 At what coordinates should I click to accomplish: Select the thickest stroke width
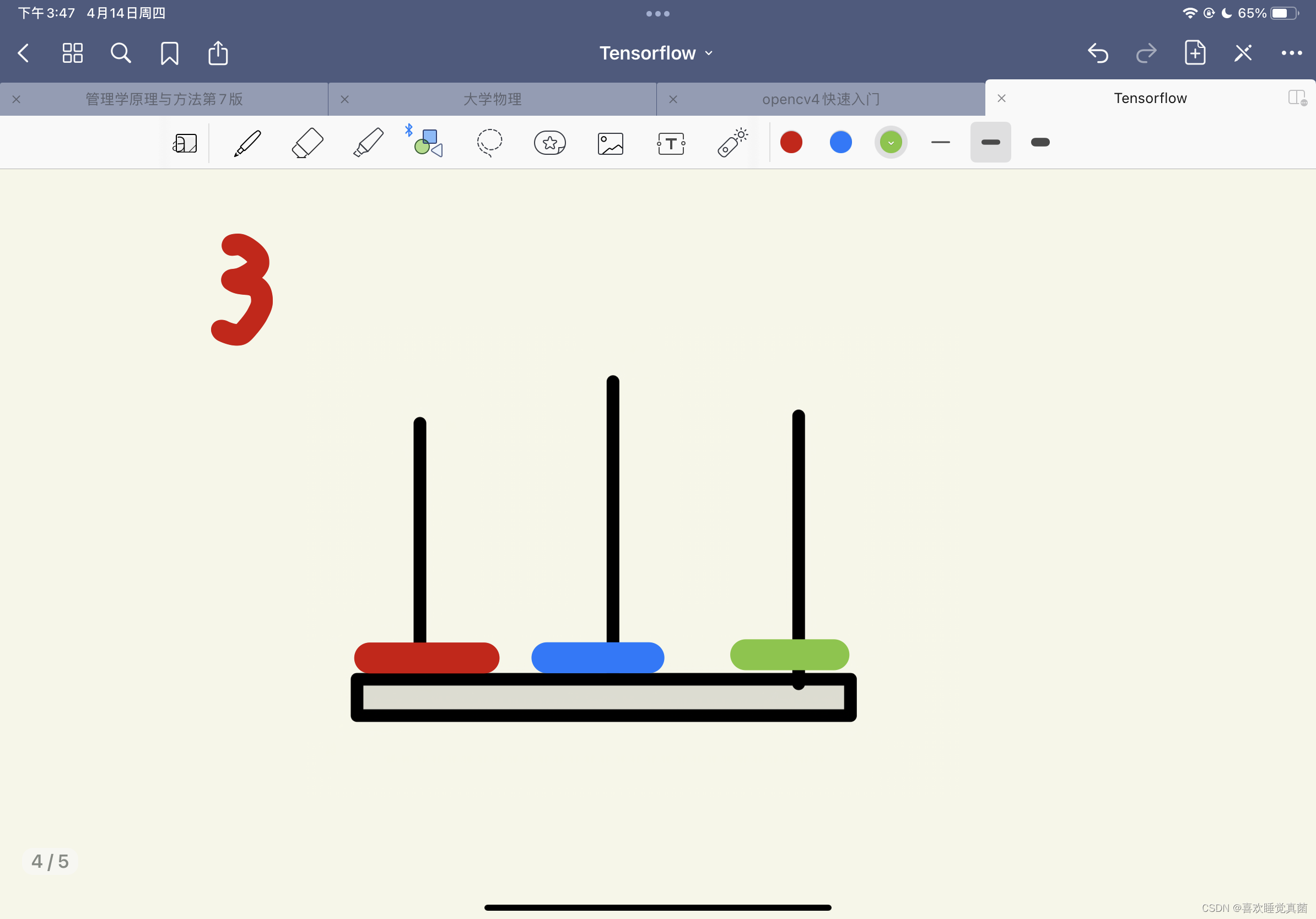(x=1040, y=142)
